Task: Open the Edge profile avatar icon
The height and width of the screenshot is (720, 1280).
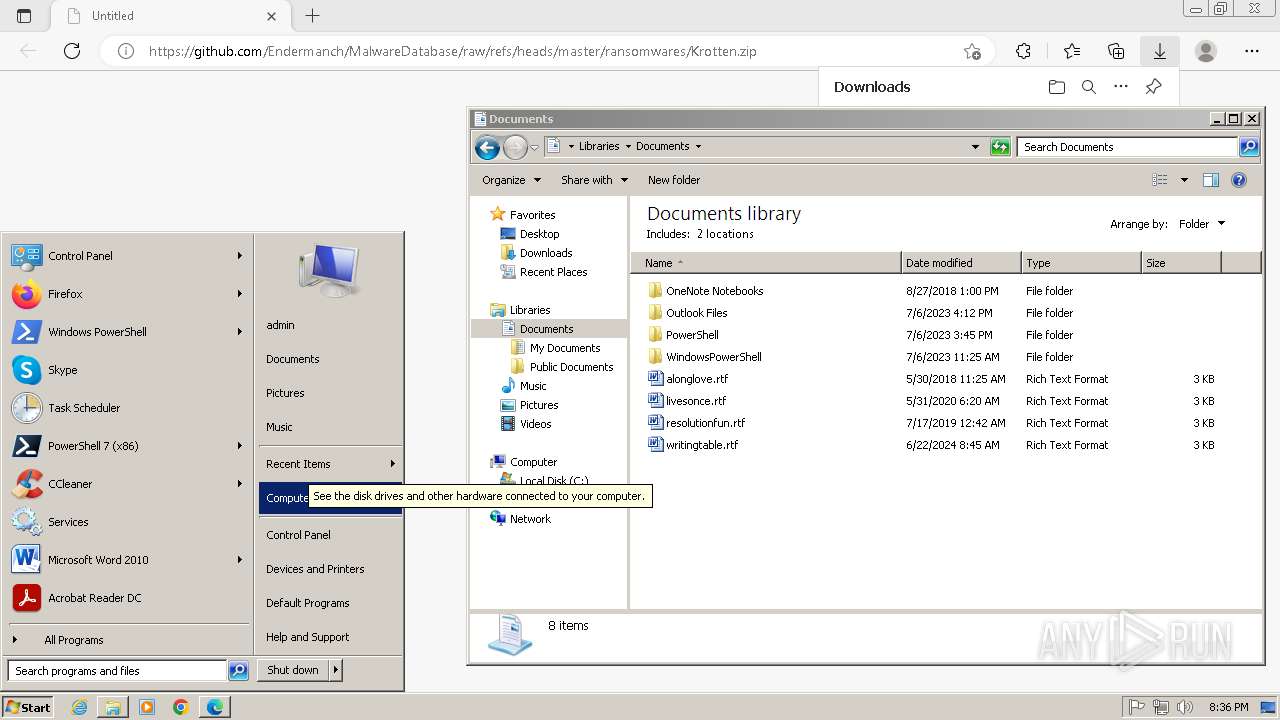Action: coord(1206,51)
